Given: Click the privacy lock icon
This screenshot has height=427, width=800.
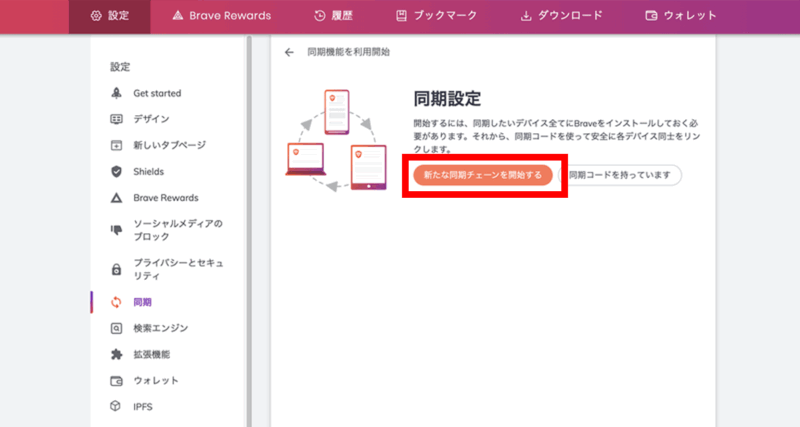Looking at the screenshot, I should click(116, 268).
